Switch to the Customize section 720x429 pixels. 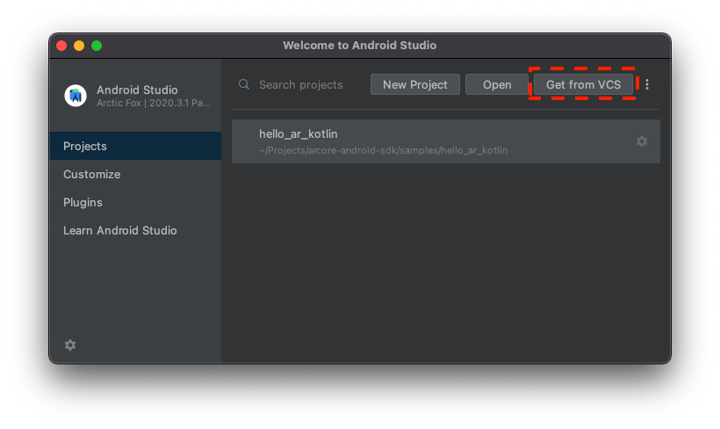coord(92,174)
